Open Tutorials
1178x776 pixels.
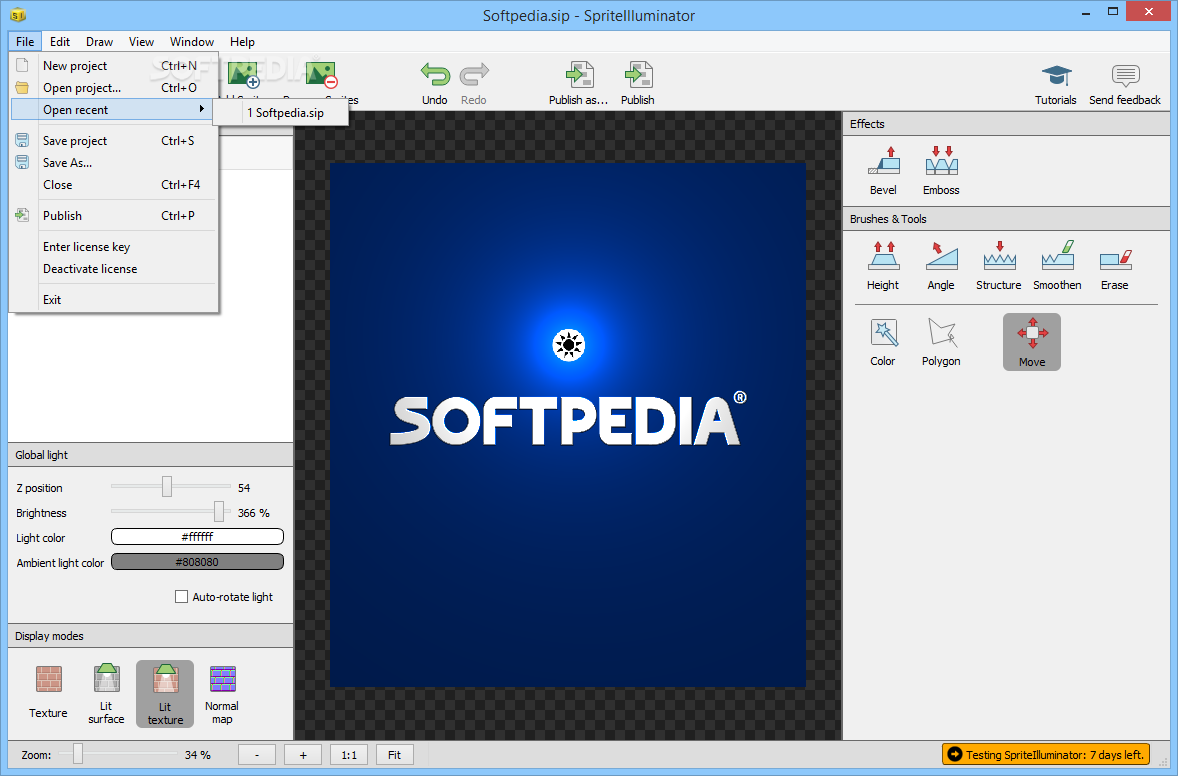pyautogui.click(x=1056, y=83)
